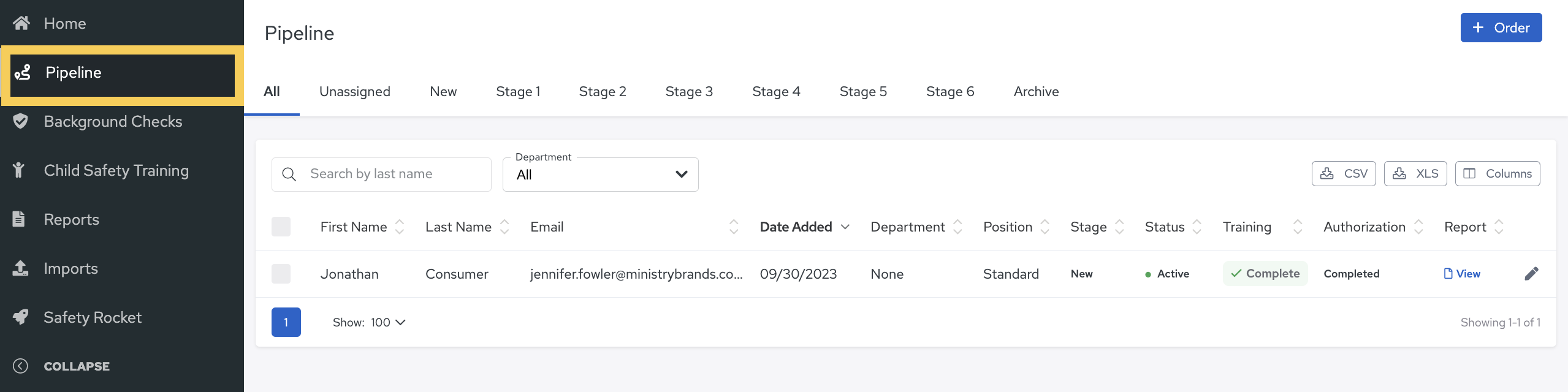Click the Active status indicator
1568x392 pixels.
coord(1166,274)
